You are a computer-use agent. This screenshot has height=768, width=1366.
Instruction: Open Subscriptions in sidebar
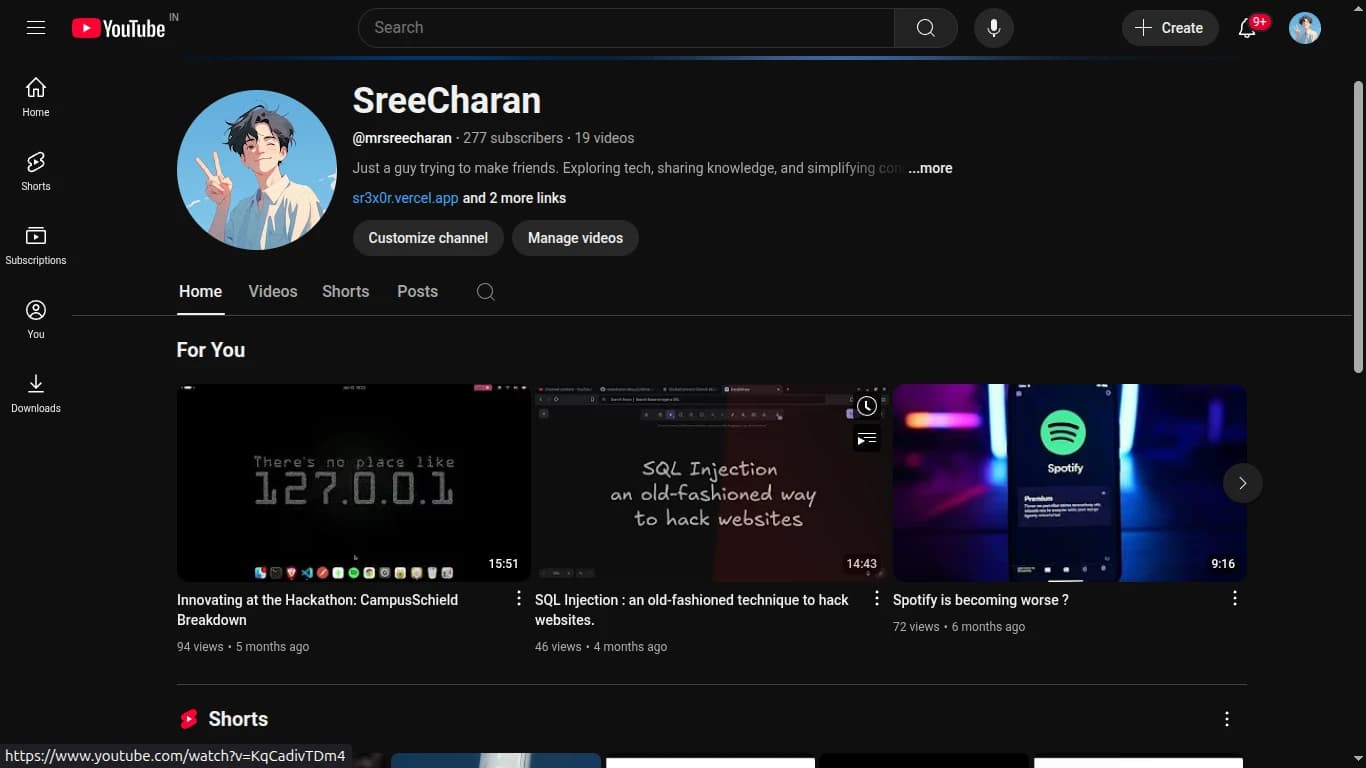pyautogui.click(x=36, y=245)
